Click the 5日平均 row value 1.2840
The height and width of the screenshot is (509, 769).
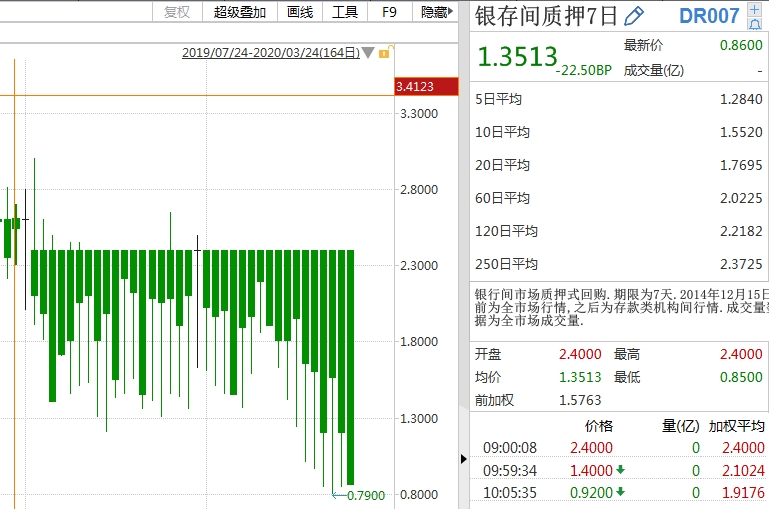pyautogui.click(x=741, y=99)
